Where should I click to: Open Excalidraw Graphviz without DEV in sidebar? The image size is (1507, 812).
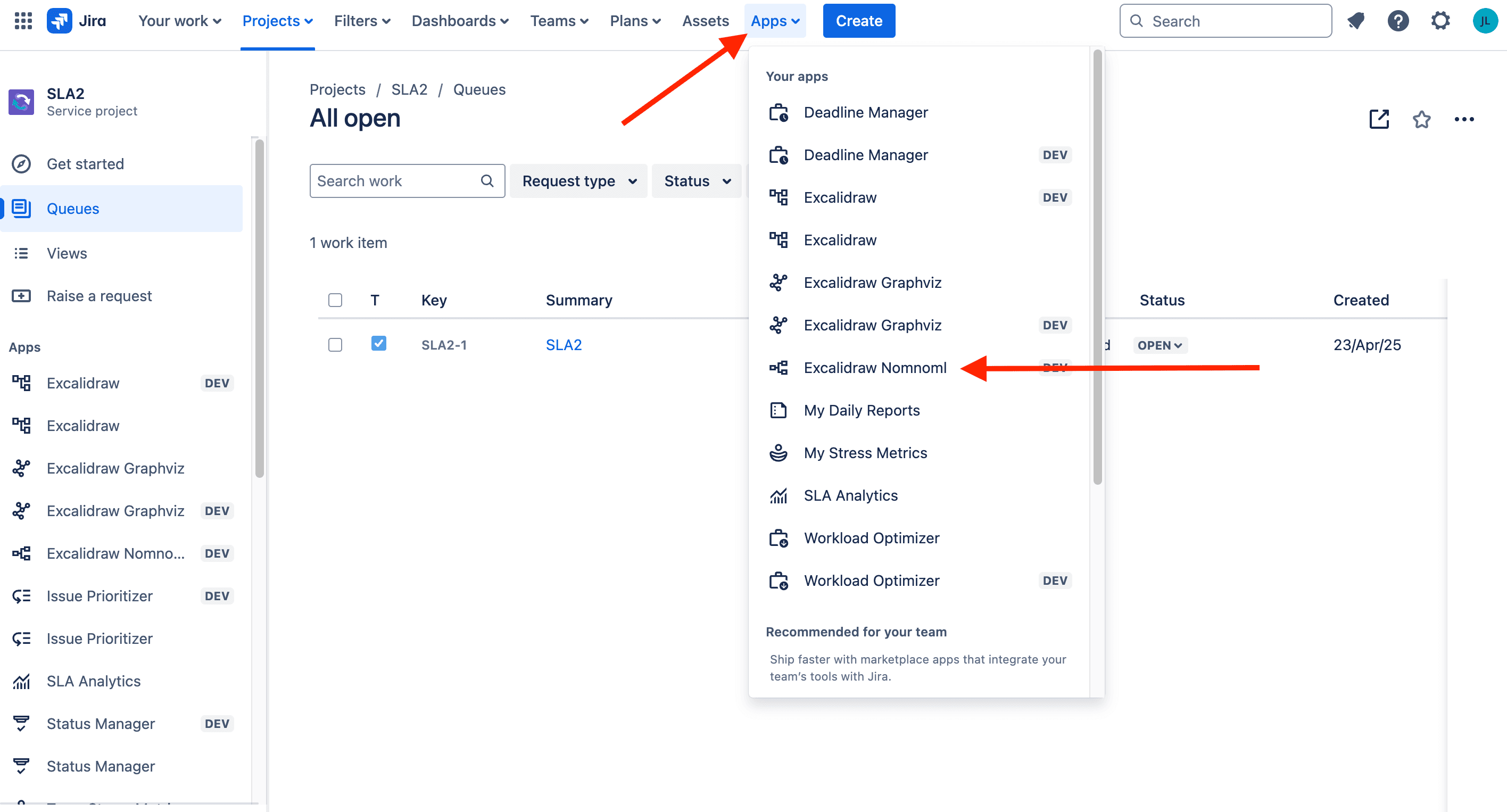[121, 468]
